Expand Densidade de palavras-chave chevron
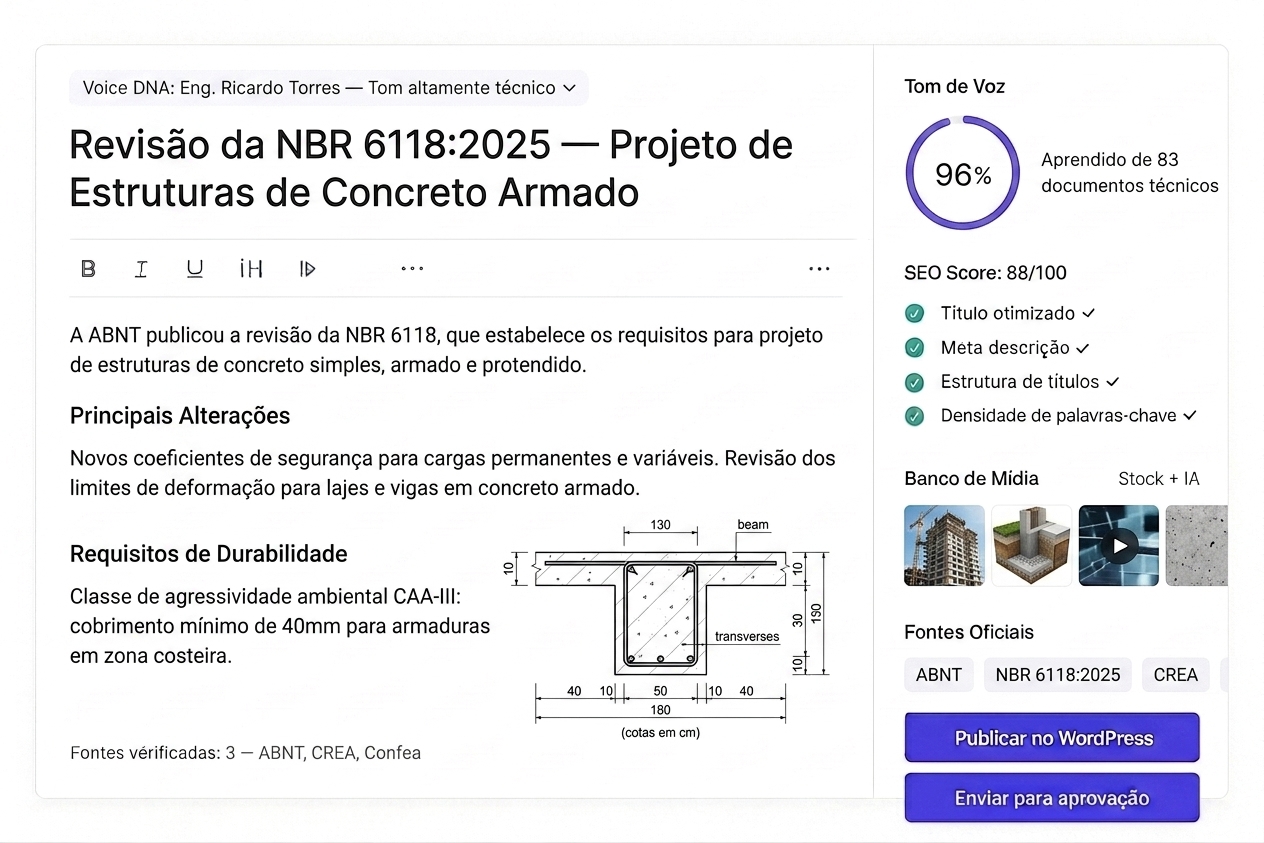Image resolution: width=1264 pixels, height=843 pixels. click(x=1190, y=416)
